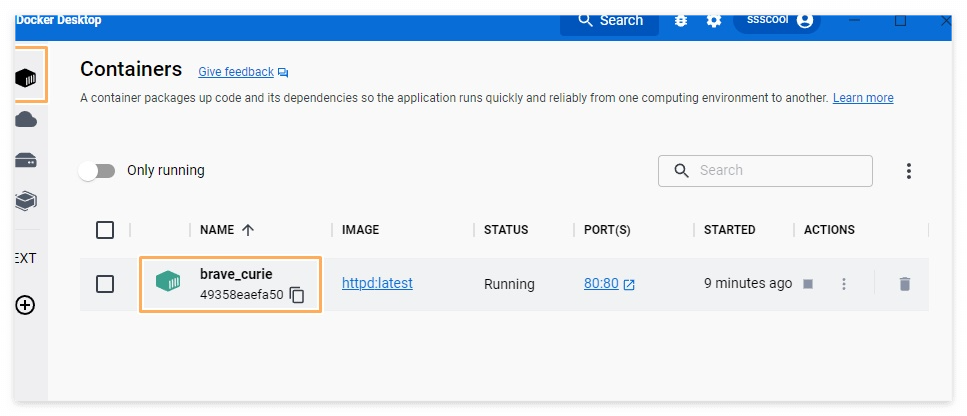Follow the Learn more link
This screenshot has width=967, height=416.
point(863,98)
